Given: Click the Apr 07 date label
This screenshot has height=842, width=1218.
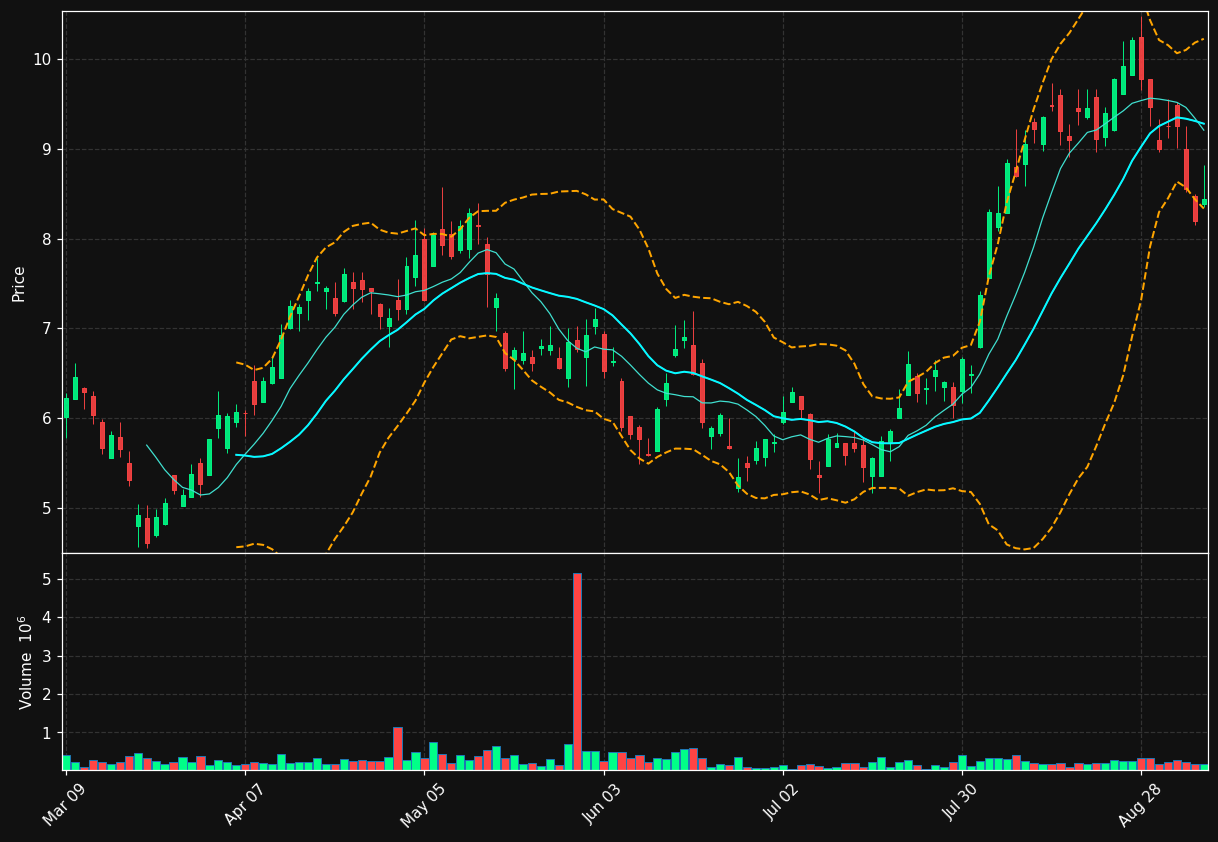Looking at the screenshot, I should [x=243, y=805].
